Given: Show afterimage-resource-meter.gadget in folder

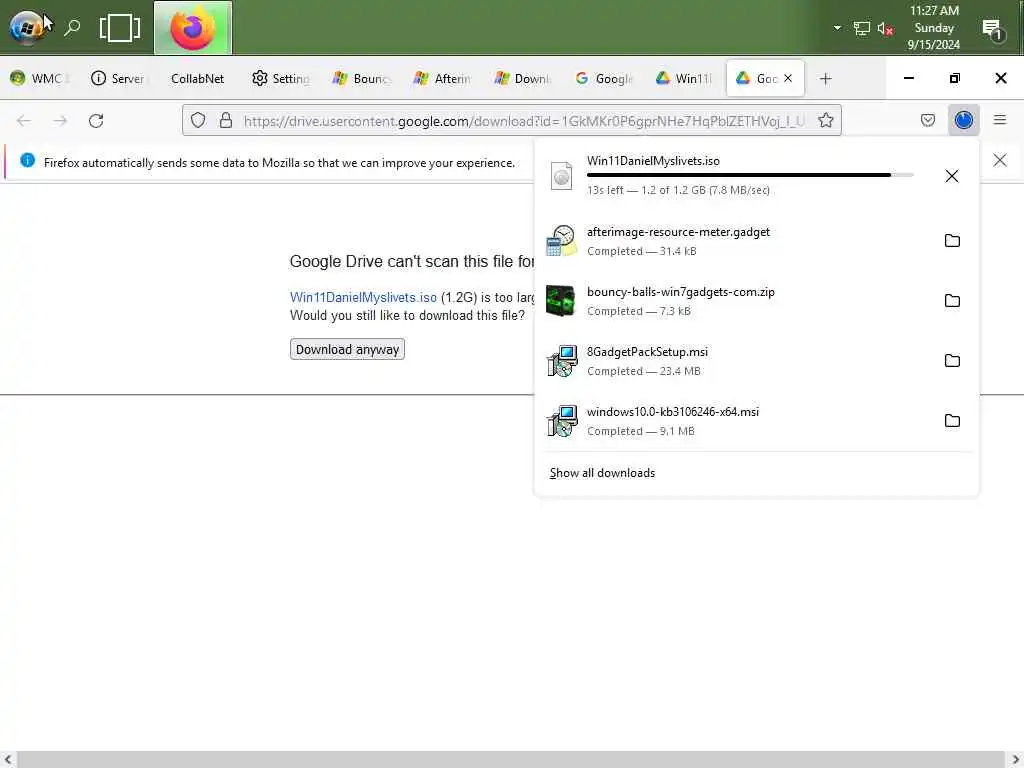Looking at the screenshot, I should point(952,240).
